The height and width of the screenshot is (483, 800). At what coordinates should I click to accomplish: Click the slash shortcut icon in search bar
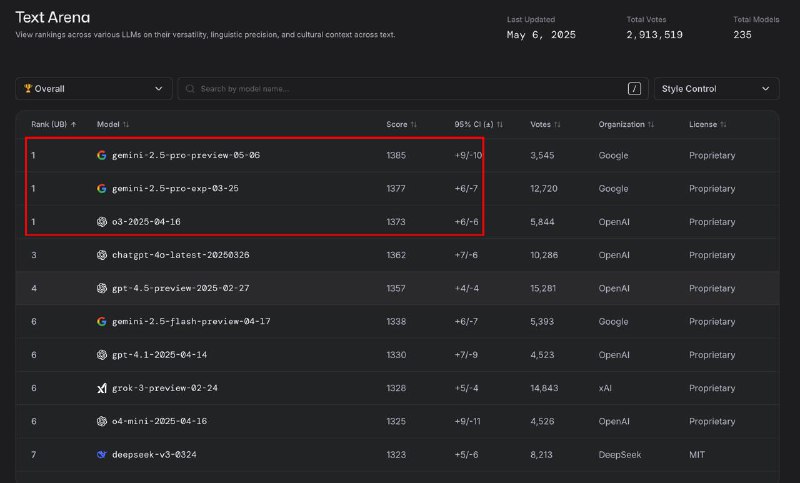tap(634, 89)
